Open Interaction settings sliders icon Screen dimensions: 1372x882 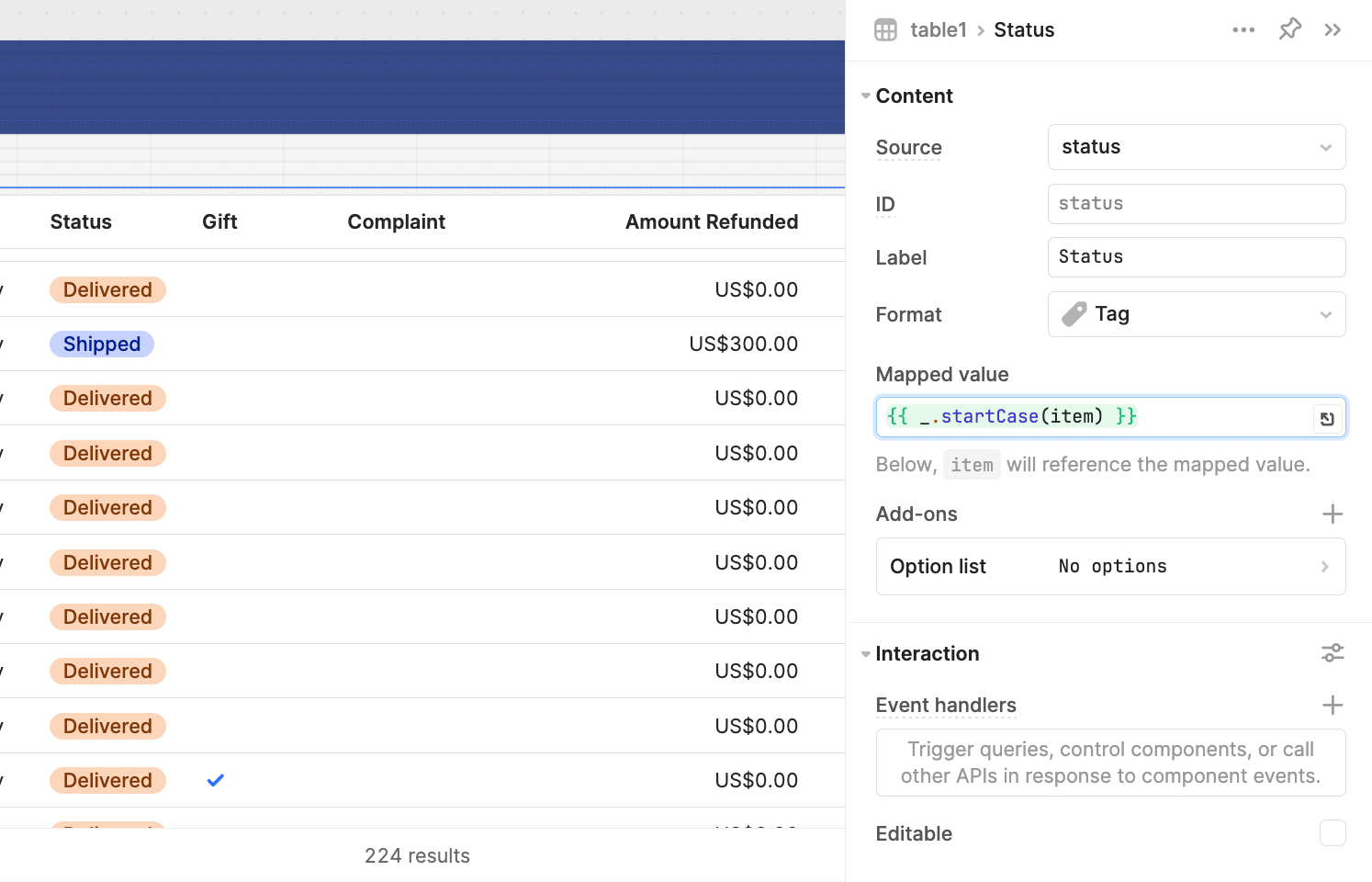[1333, 653]
